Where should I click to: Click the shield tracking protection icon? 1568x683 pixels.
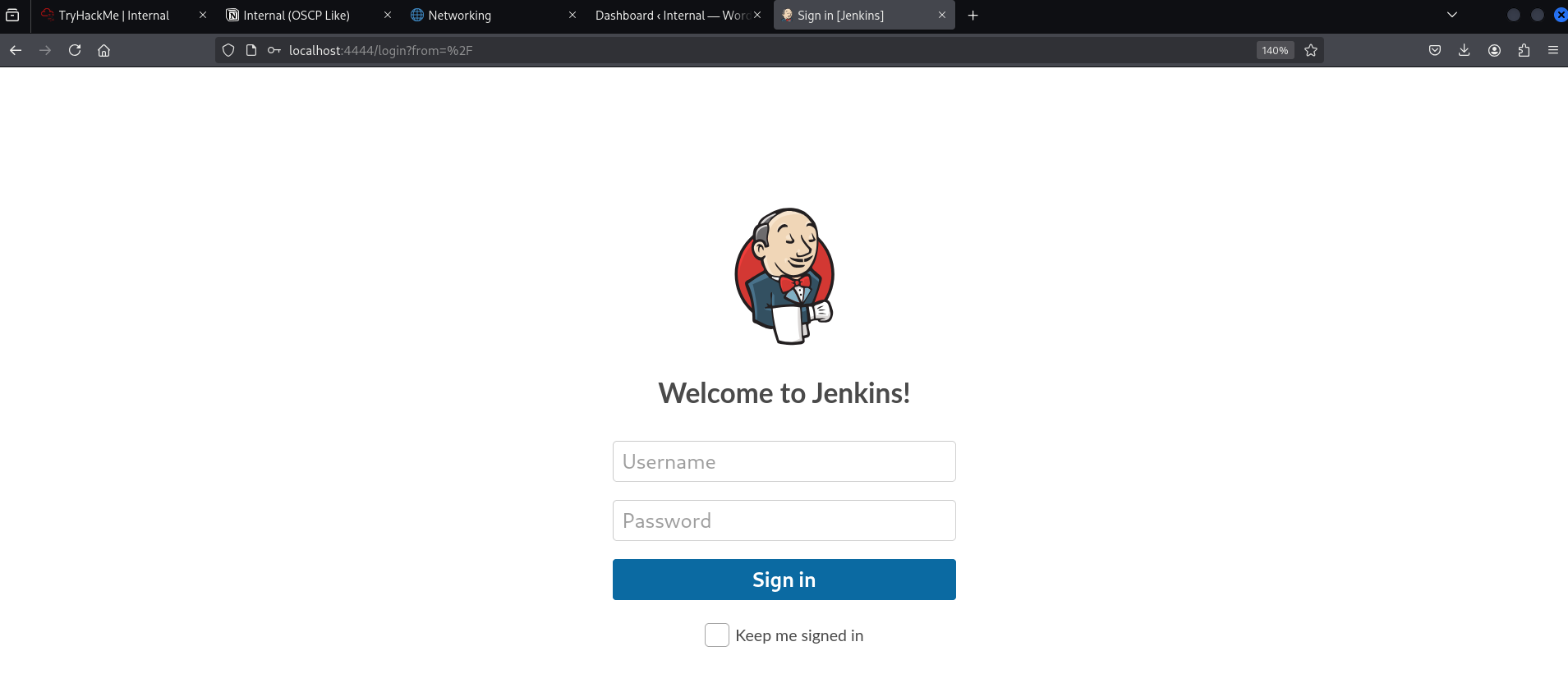(228, 50)
